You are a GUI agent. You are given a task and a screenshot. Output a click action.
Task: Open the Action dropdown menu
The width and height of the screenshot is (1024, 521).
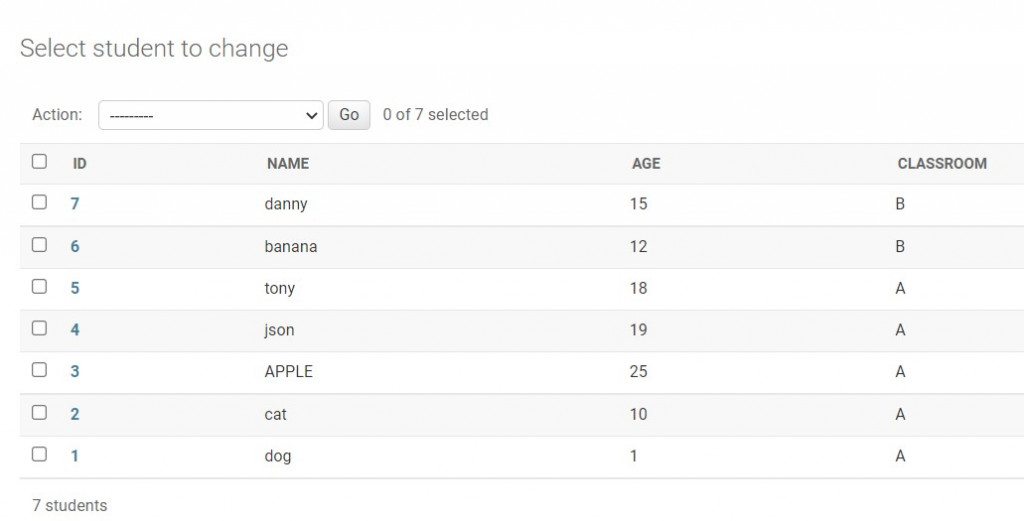(210, 115)
